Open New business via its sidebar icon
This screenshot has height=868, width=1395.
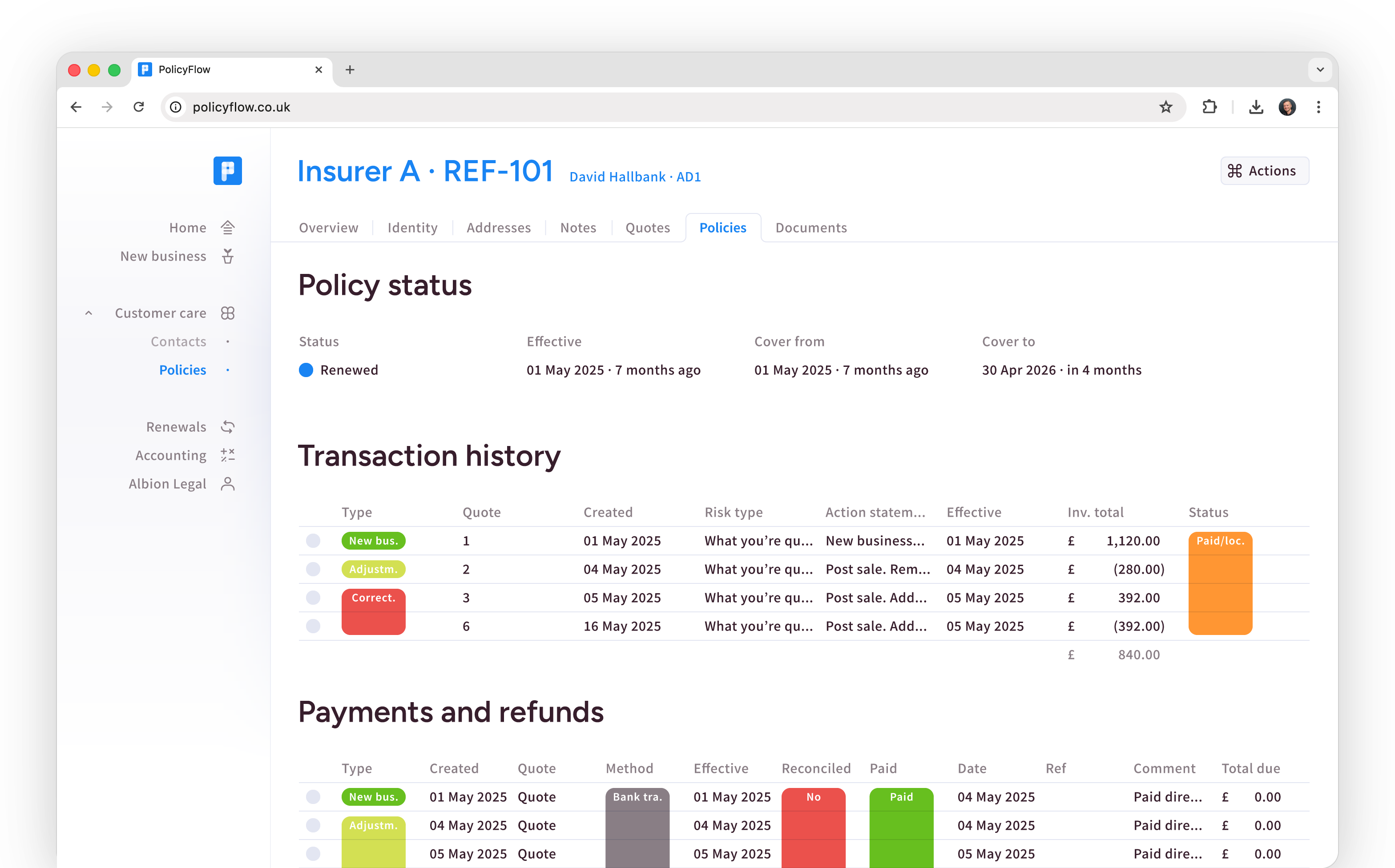(227, 256)
